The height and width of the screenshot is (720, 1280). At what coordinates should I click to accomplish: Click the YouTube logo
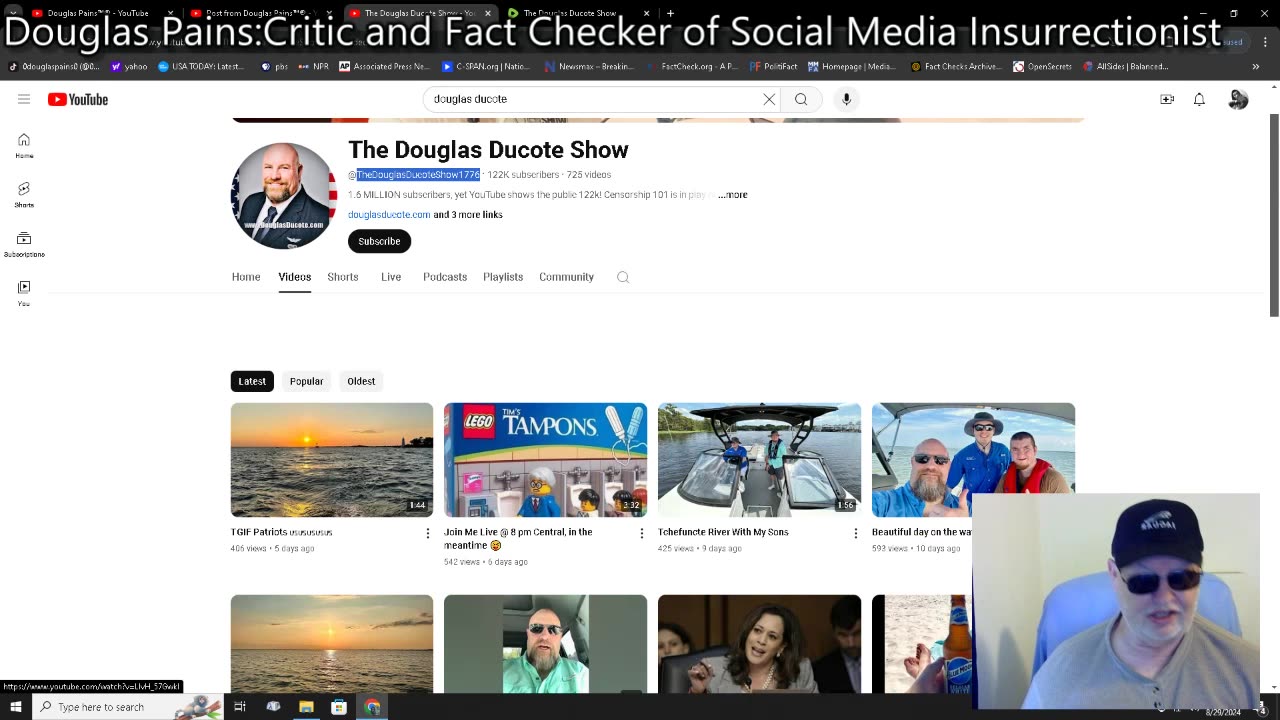tap(78, 99)
